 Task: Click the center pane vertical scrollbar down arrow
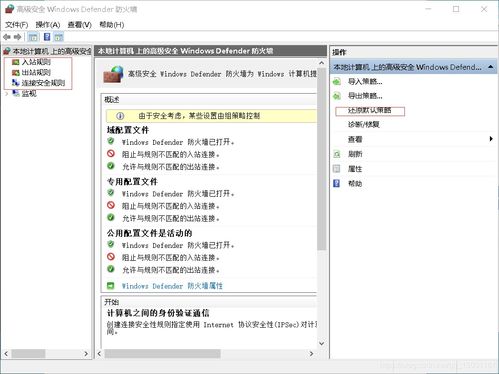(x=321, y=343)
